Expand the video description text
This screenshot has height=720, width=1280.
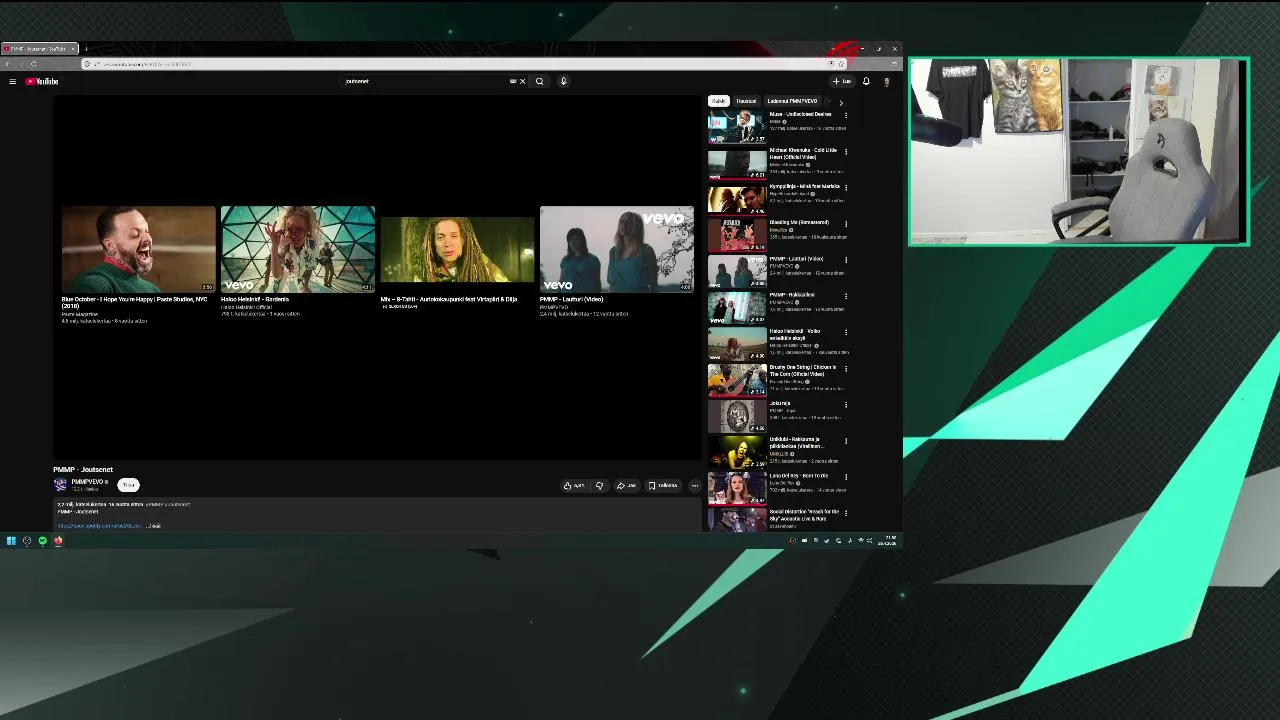click(x=155, y=526)
